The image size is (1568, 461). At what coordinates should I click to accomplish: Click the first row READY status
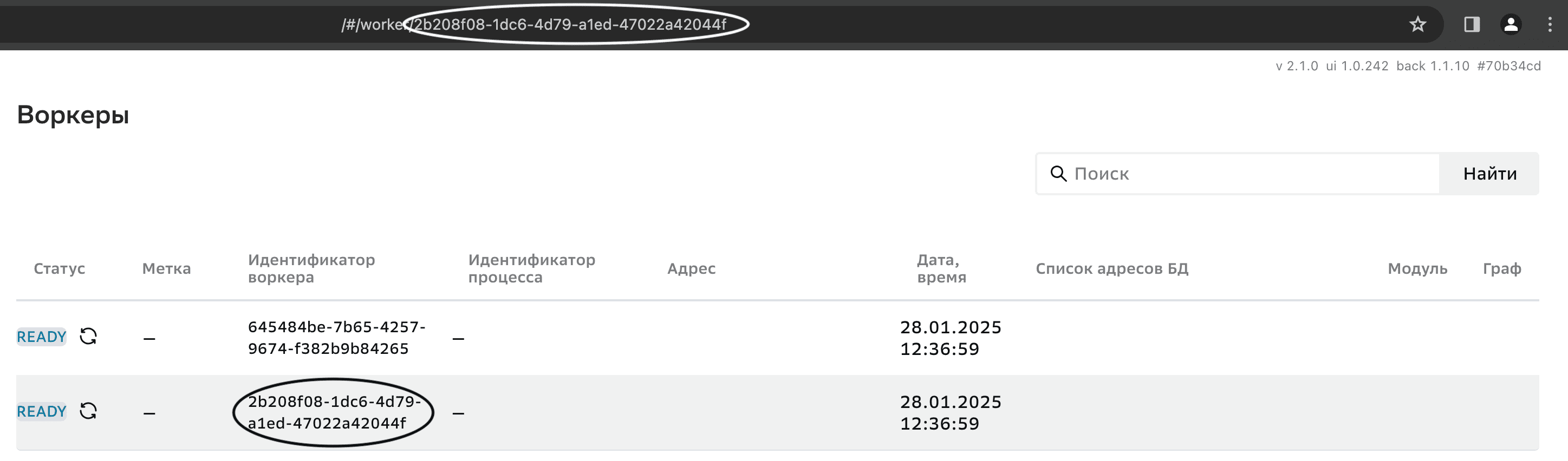coord(41,337)
